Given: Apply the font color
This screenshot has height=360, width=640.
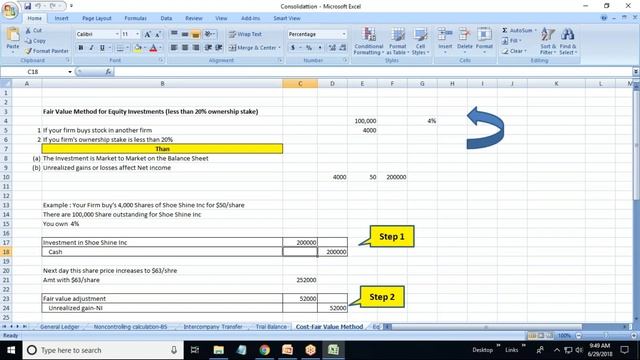Looking at the screenshot, I should click(x=153, y=48).
